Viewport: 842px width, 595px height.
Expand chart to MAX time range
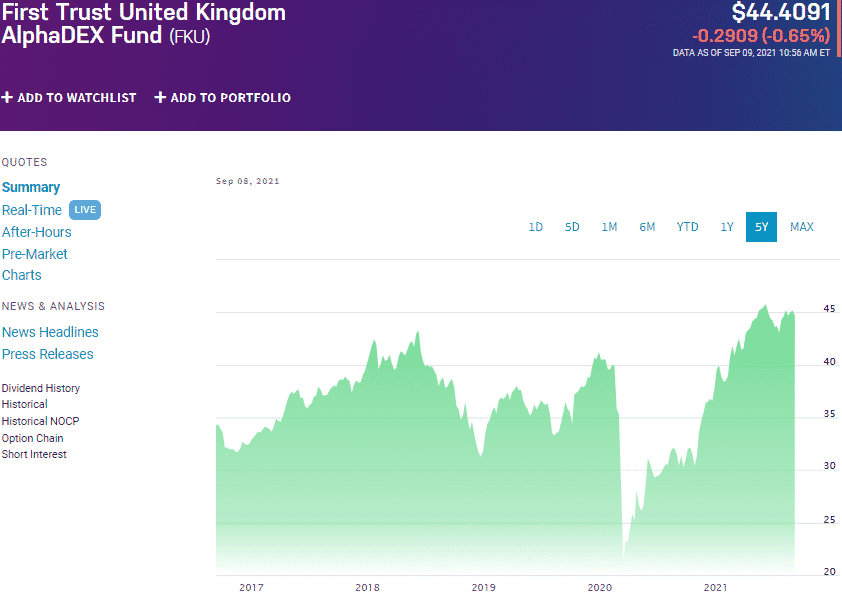point(801,227)
